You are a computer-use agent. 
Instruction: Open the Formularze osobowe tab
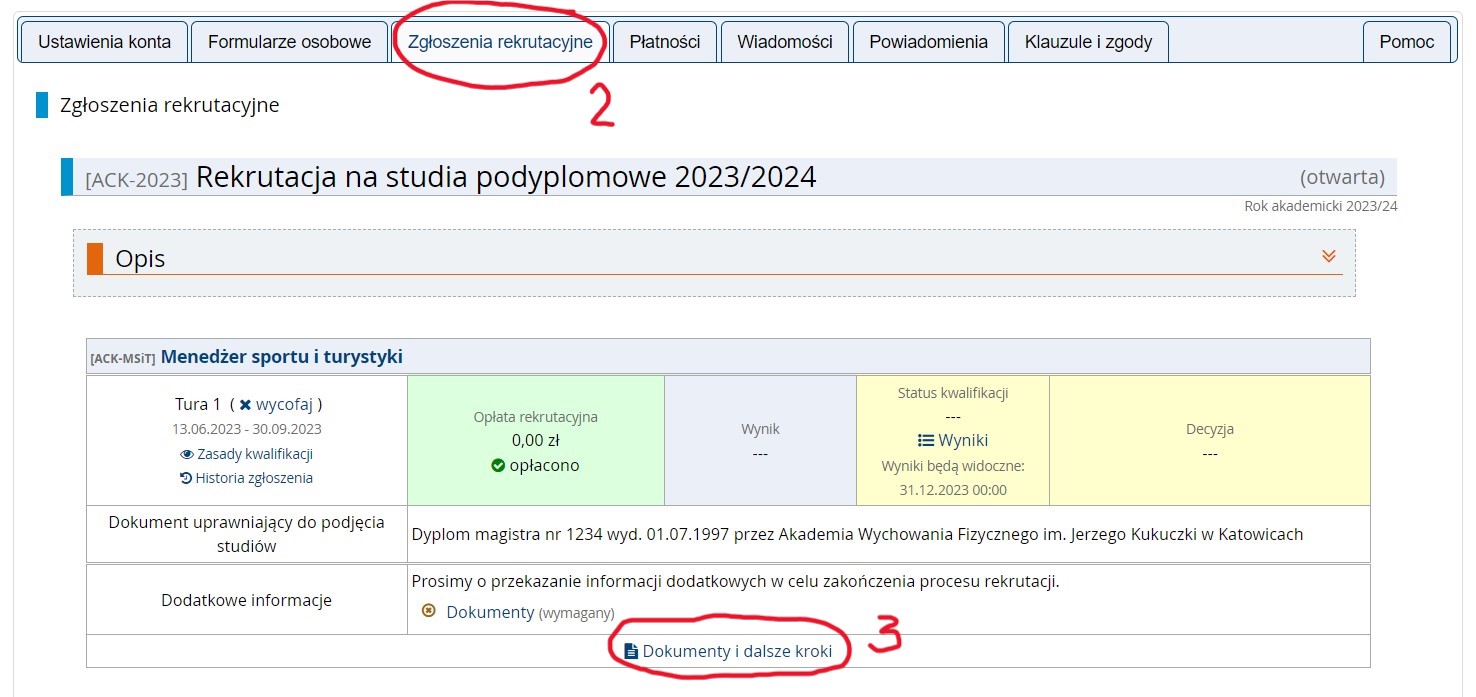pos(289,41)
